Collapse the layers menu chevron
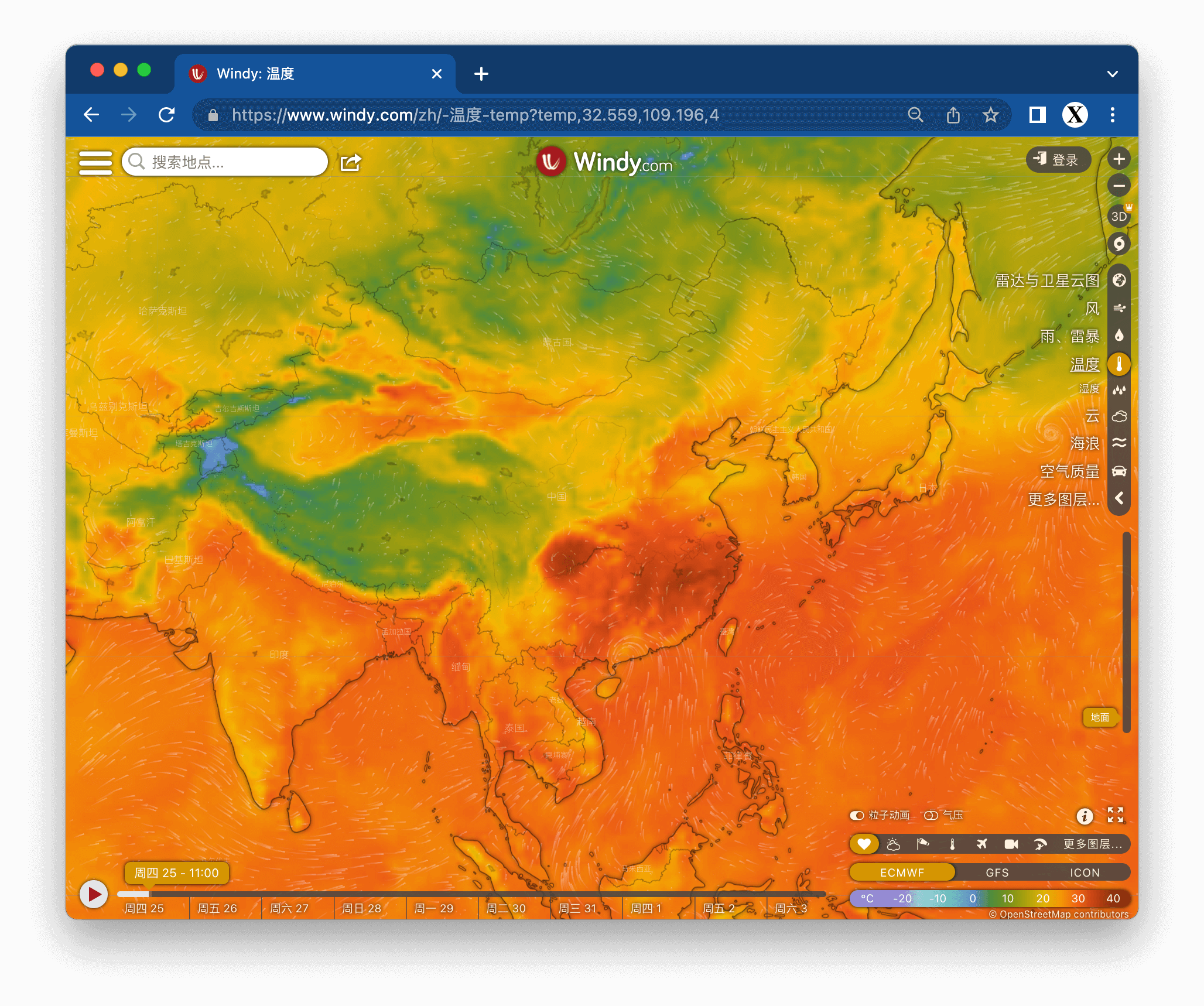1204x1006 pixels. 1119,498
